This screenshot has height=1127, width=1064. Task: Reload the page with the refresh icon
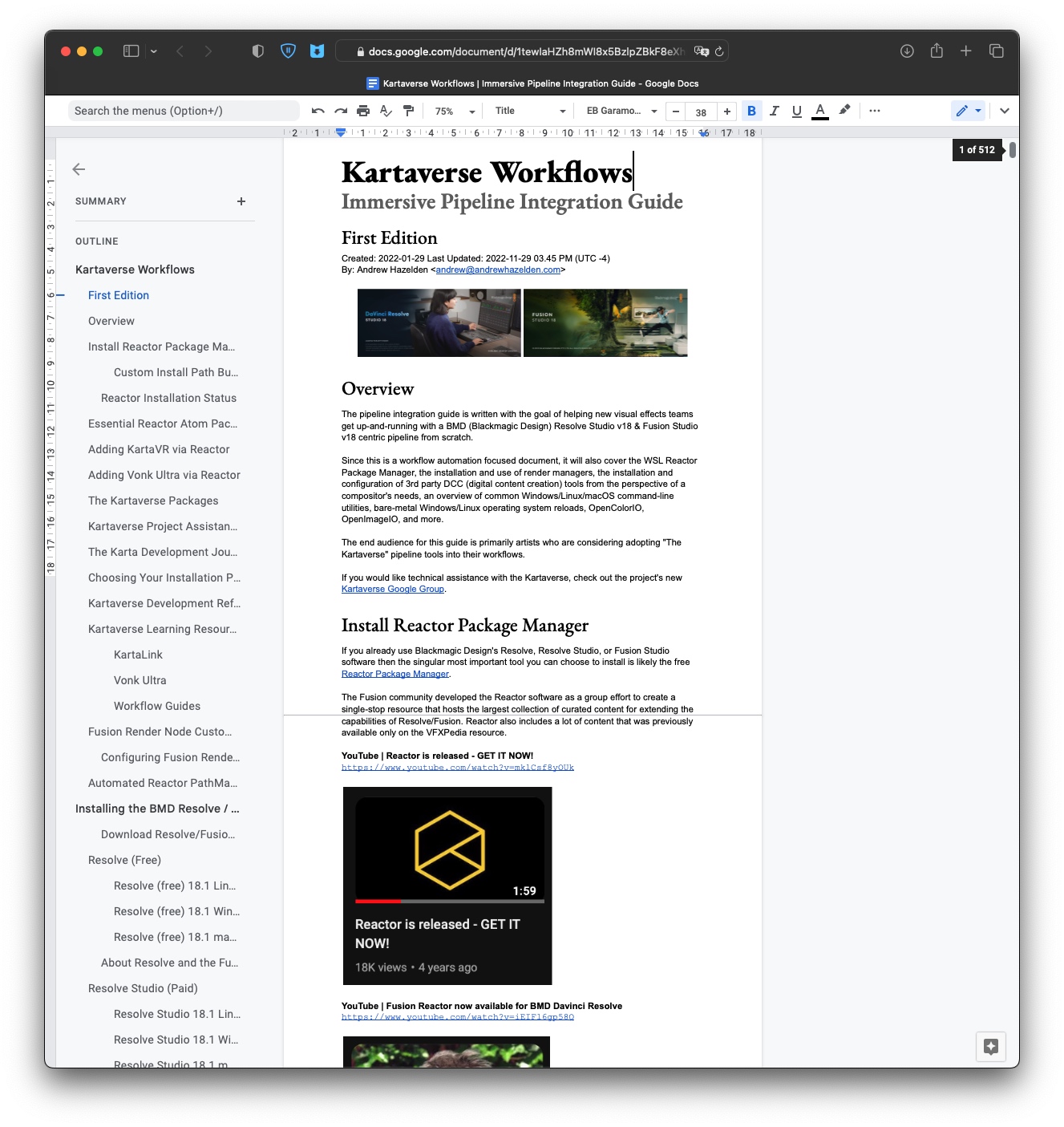click(719, 51)
